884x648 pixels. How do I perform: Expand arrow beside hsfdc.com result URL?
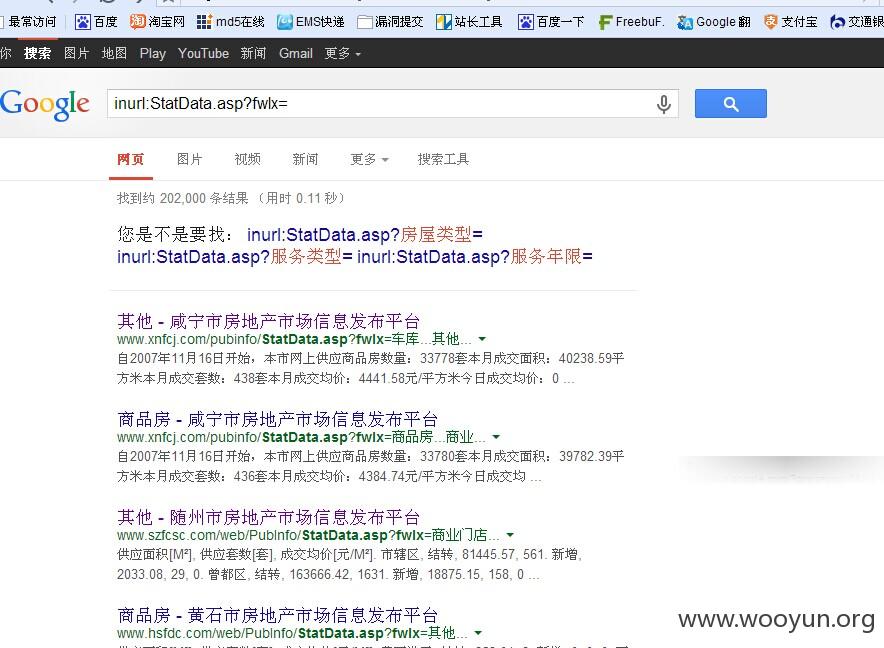pos(478,633)
